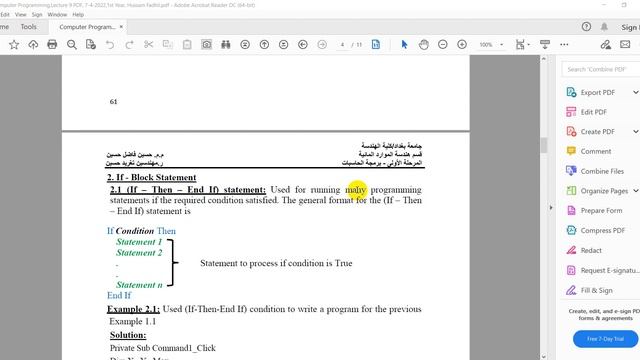Open the Fill & Sign tool
Viewport: 640px width, 360px height.
click(589, 290)
